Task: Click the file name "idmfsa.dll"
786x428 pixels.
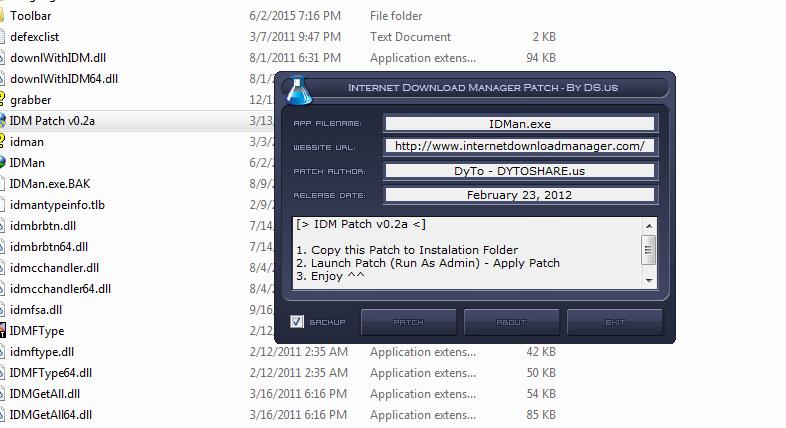Action: tap(36, 310)
